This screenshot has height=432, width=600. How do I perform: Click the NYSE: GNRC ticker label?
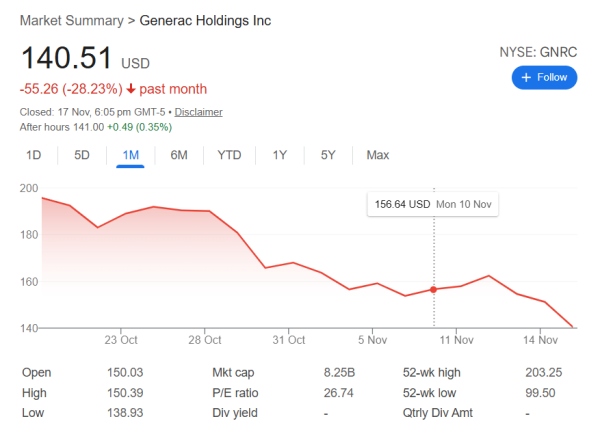click(538, 51)
